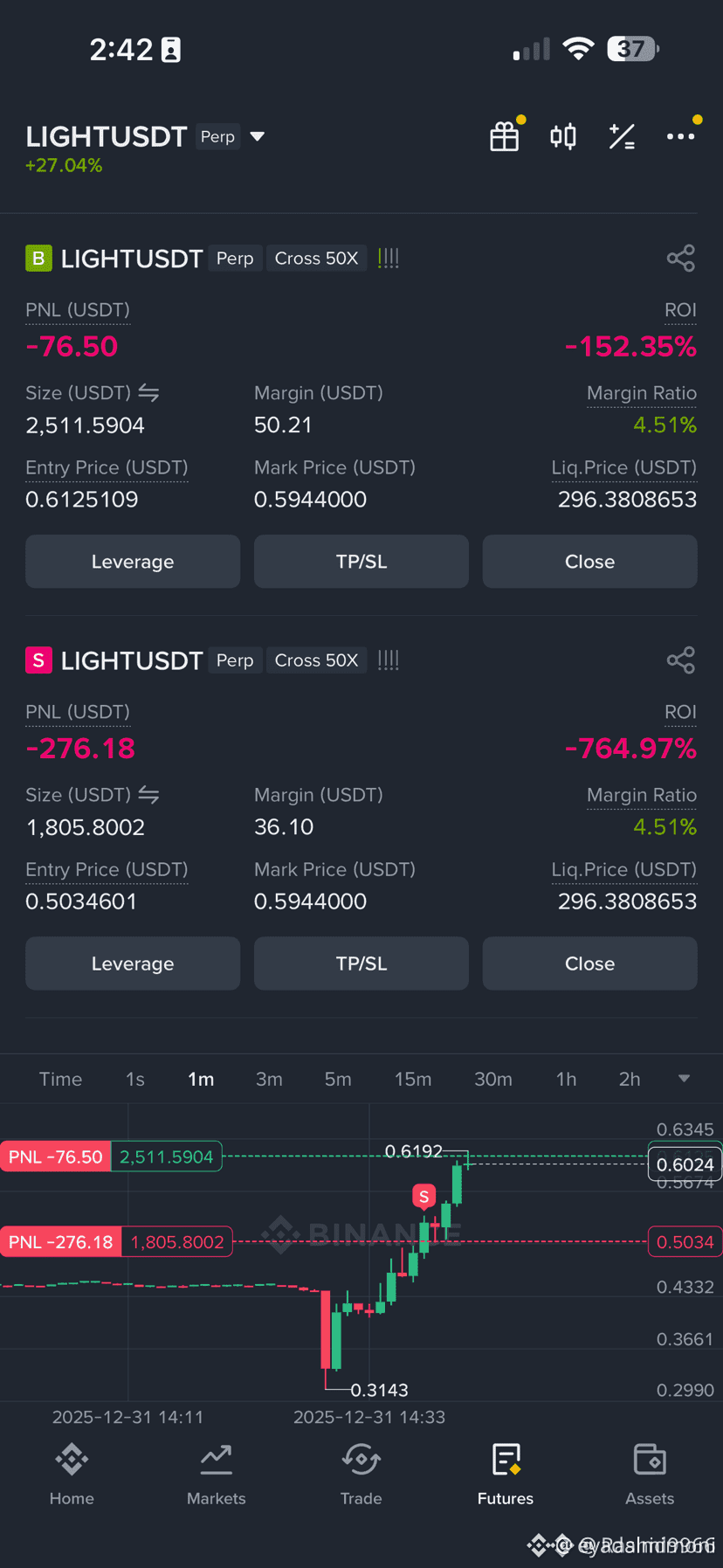
Task: Close the long position with PNL -76.50
Action: tap(590, 562)
